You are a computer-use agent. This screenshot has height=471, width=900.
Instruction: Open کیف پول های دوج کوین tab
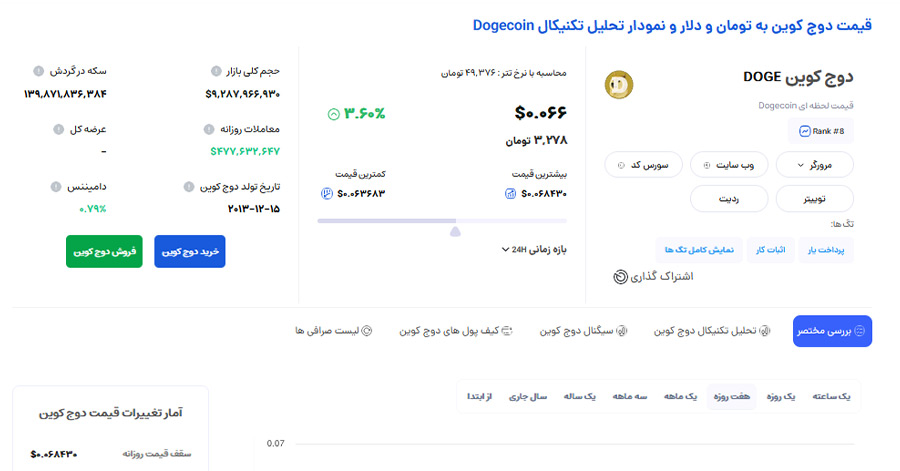[456, 331]
